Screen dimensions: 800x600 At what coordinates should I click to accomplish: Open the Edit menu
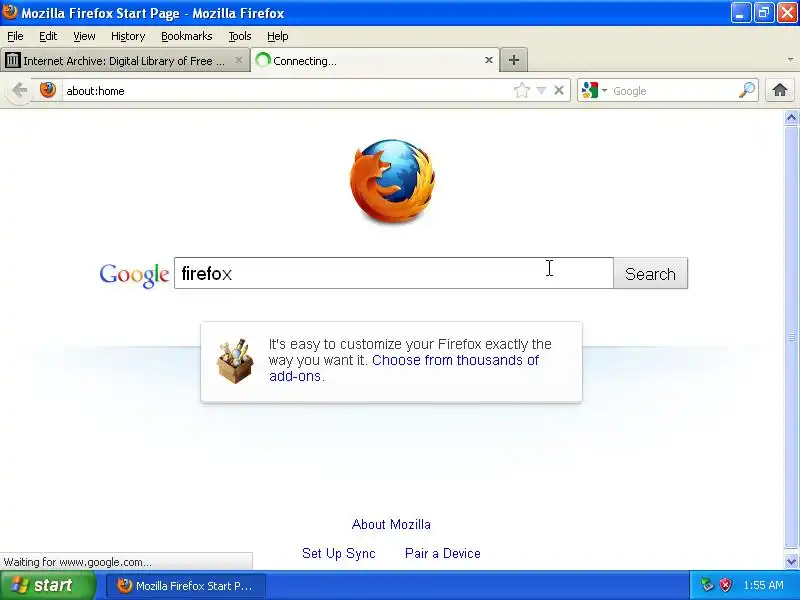[48, 36]
